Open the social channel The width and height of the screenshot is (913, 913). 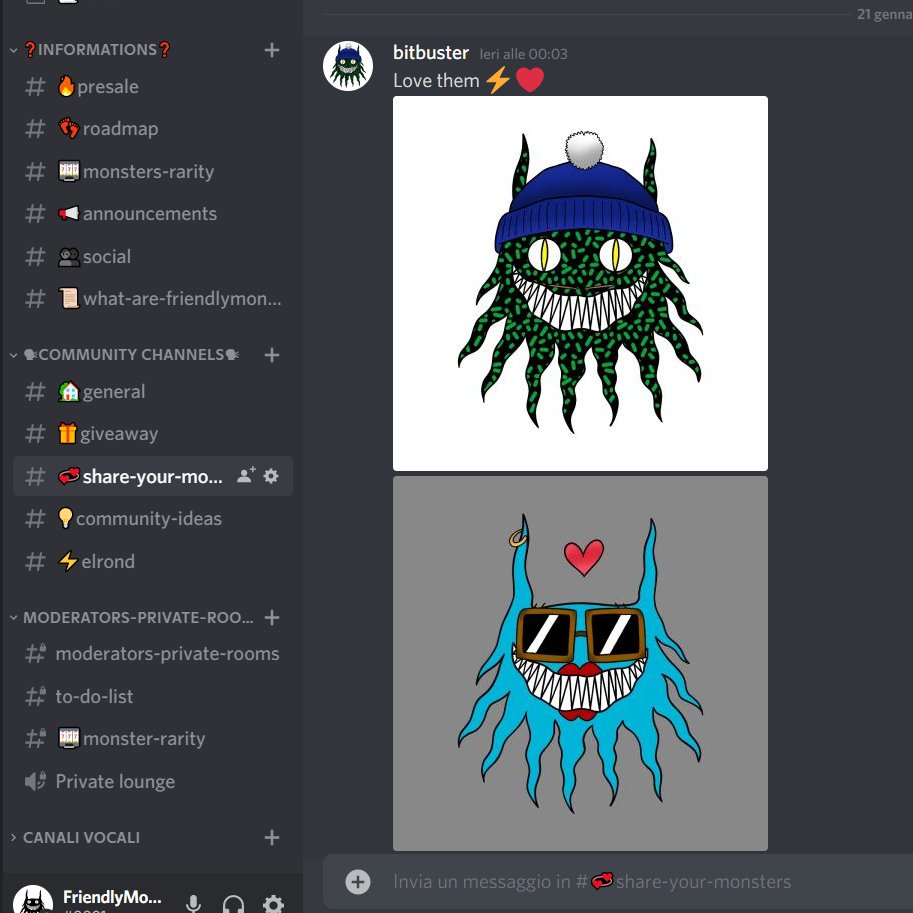click(x=153, y=257)
